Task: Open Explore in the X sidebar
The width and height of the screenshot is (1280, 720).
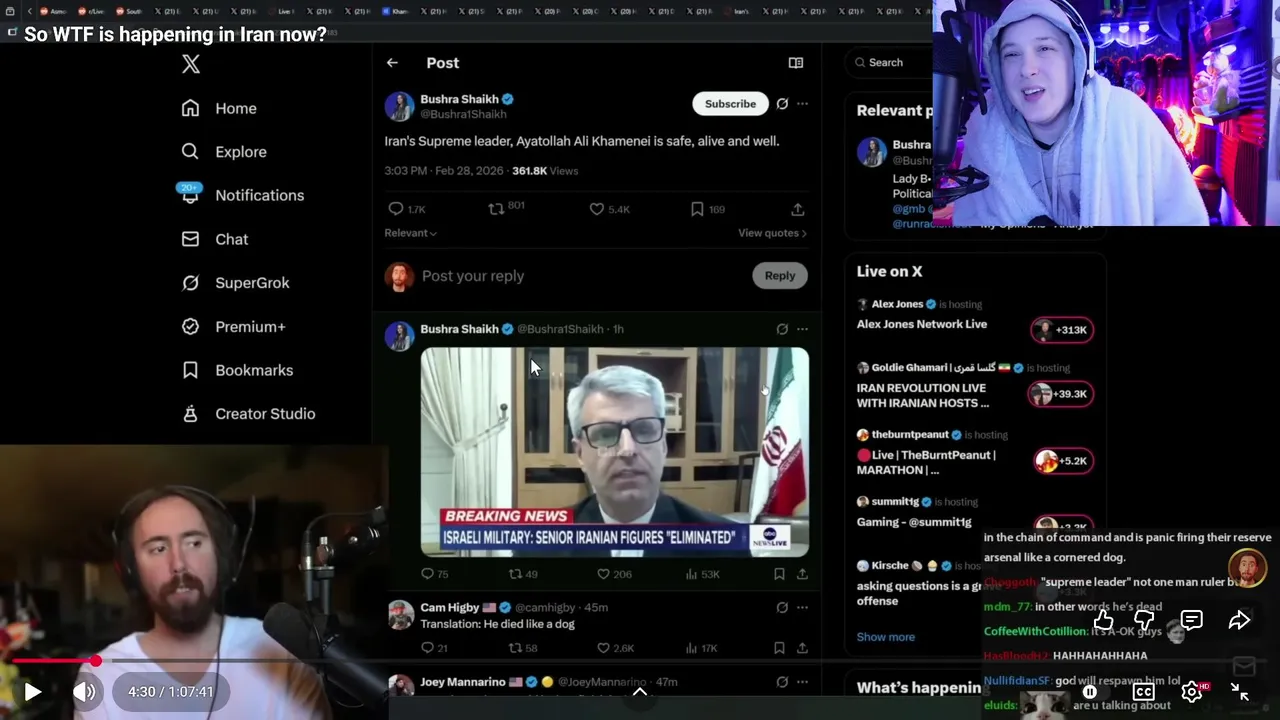Action: click(x=224, y=152)
